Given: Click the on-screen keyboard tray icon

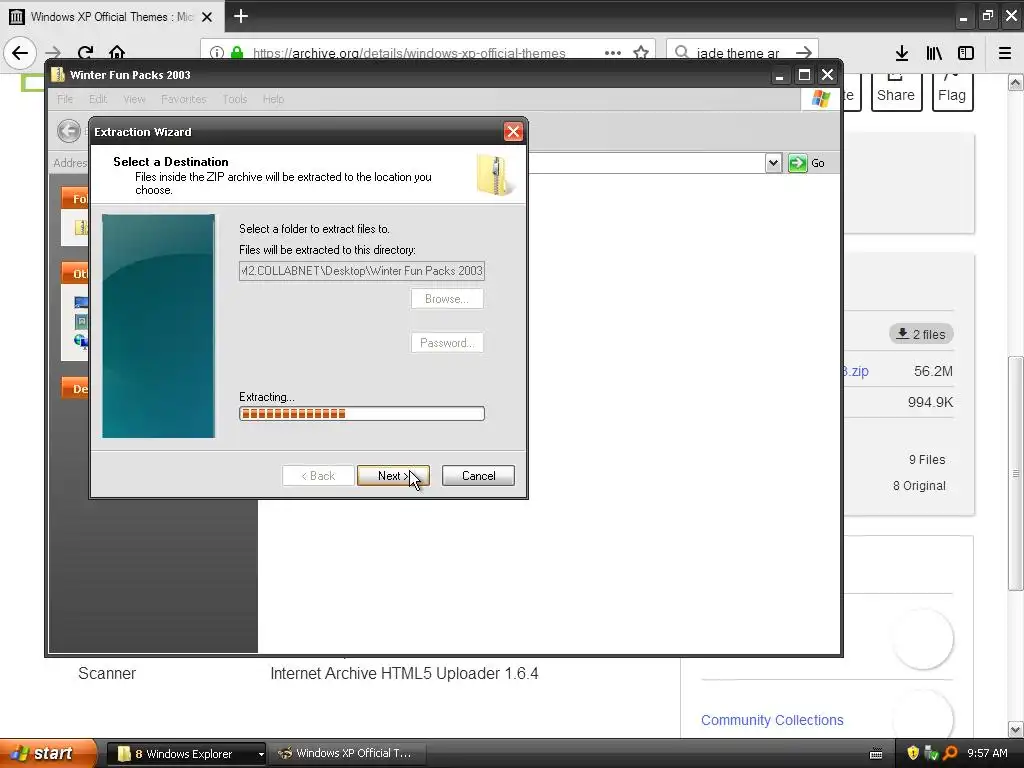Looking at the screenshot, I should point(876,754).
